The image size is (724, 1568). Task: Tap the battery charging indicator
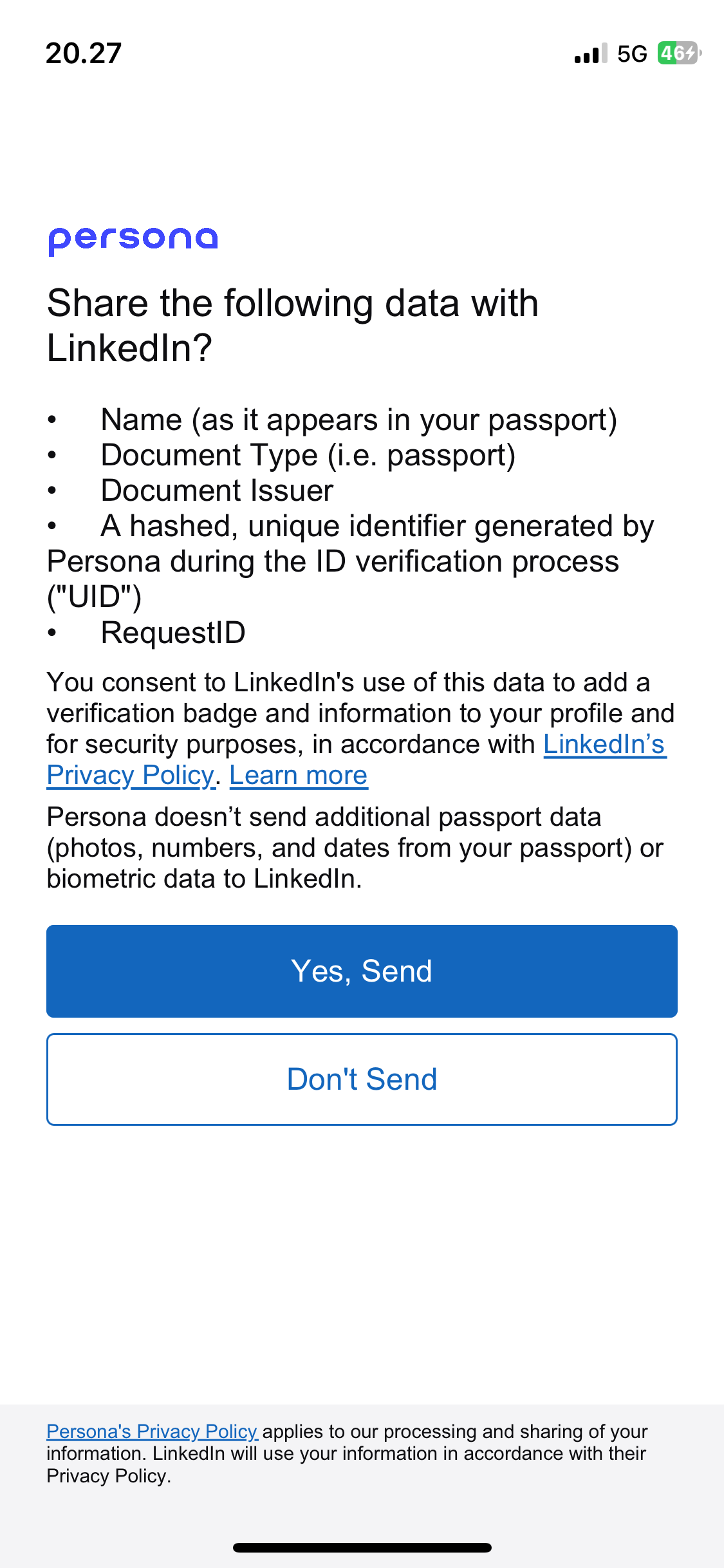(x=678, y=53)
